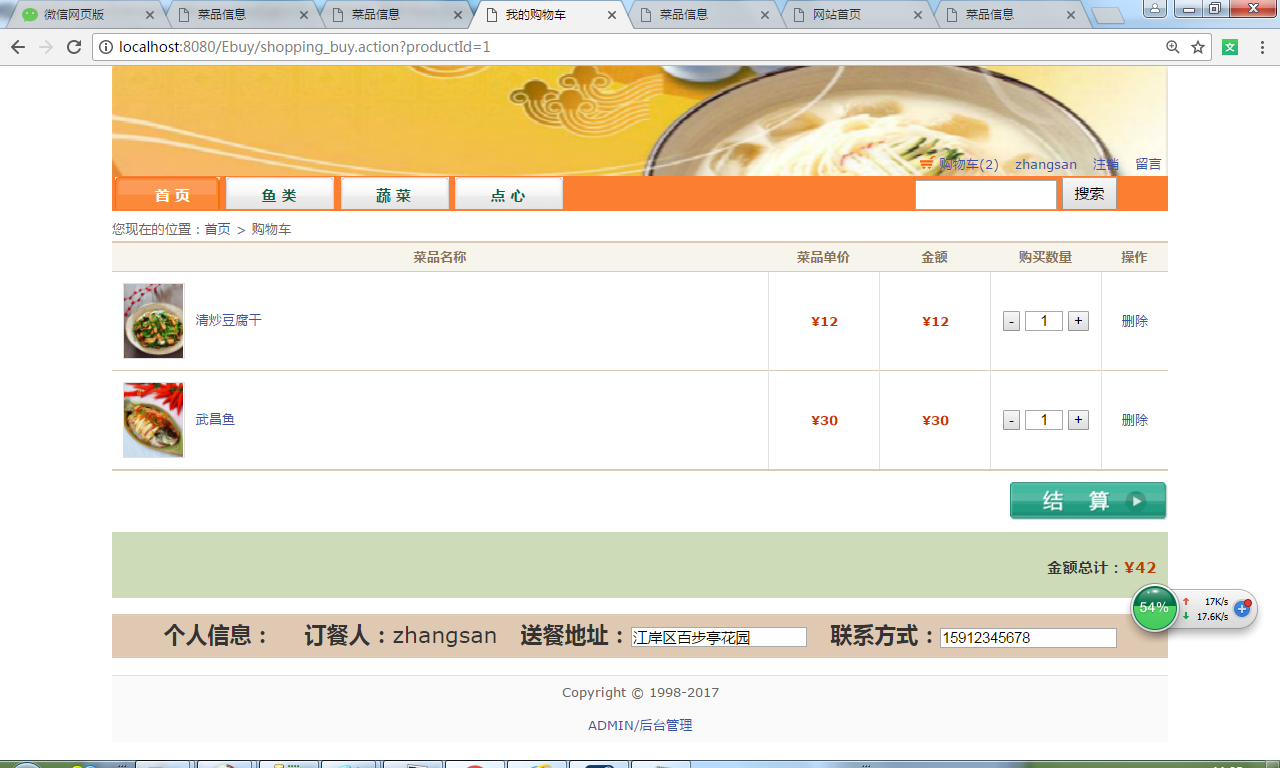Click the 送餐地址 address input field
The height and width of the screenshot is (768, 1280).
coord(719,637)
